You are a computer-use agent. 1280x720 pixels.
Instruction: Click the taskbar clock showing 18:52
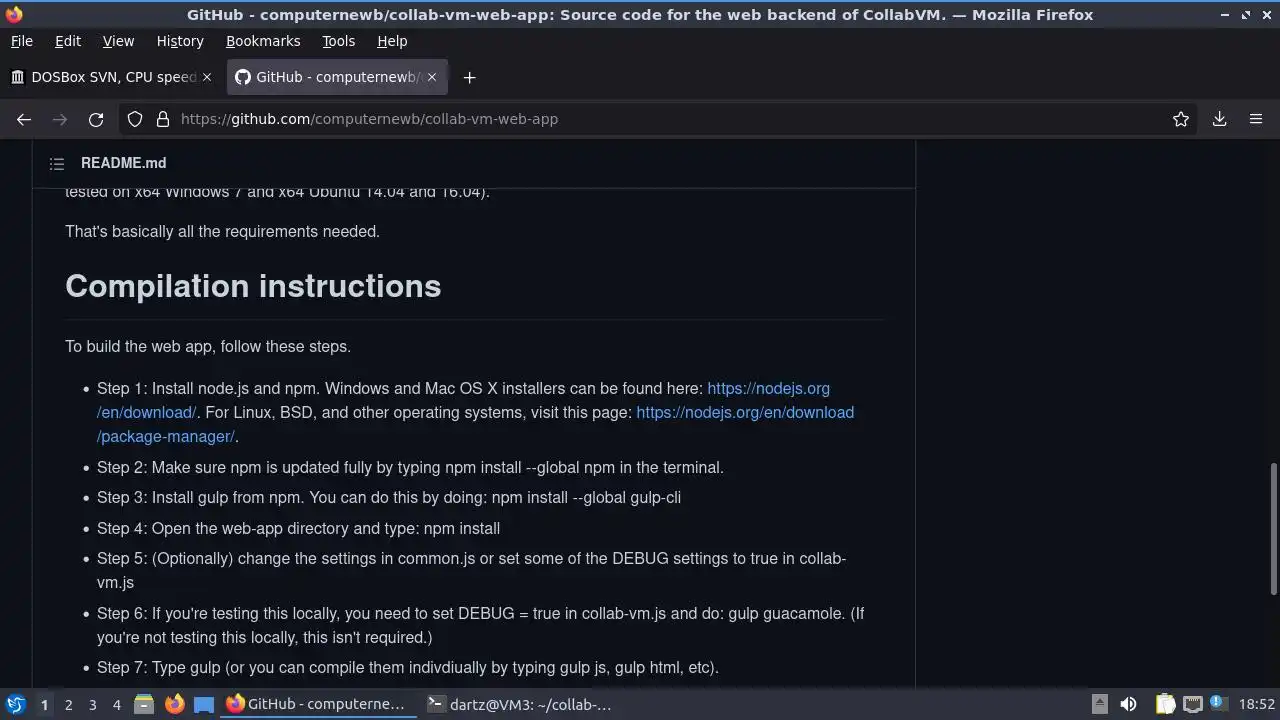point(1257,705)
